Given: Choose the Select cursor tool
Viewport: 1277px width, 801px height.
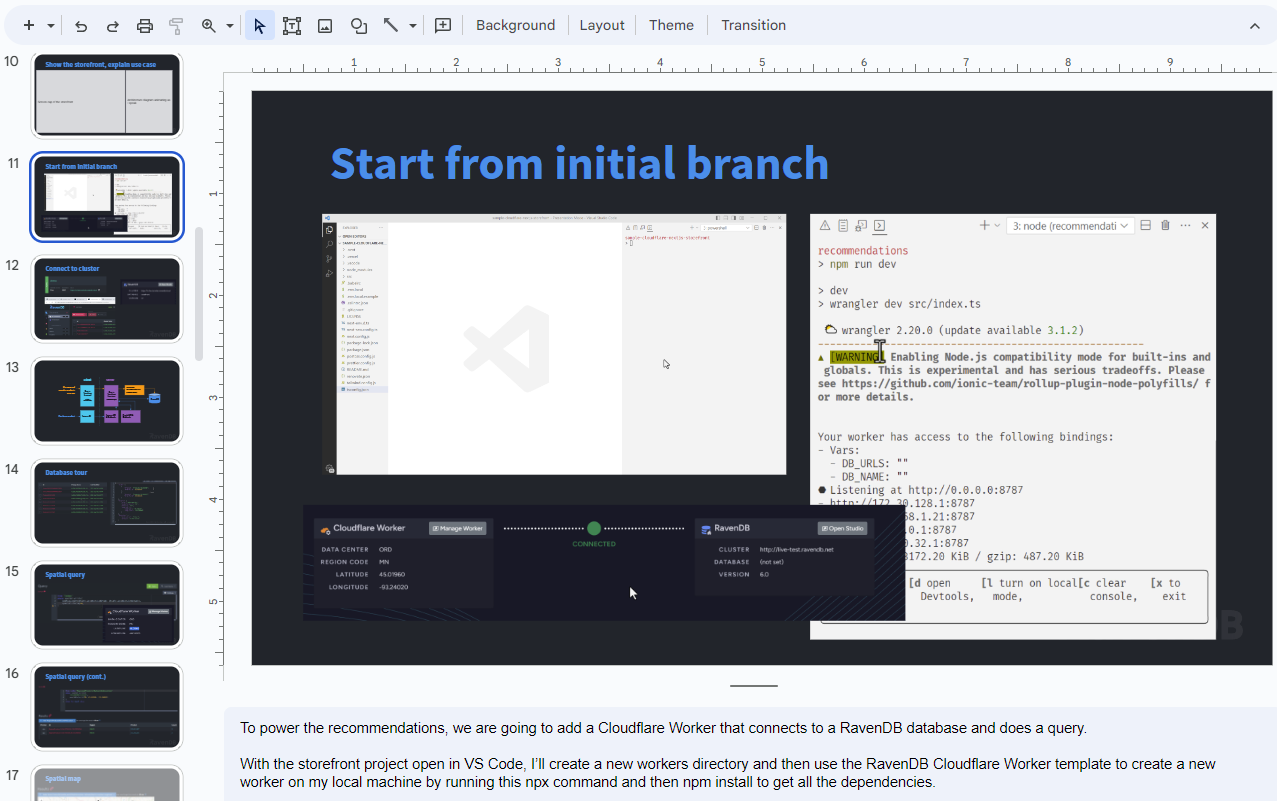Looking at the screenshot, I should [260, 25].
